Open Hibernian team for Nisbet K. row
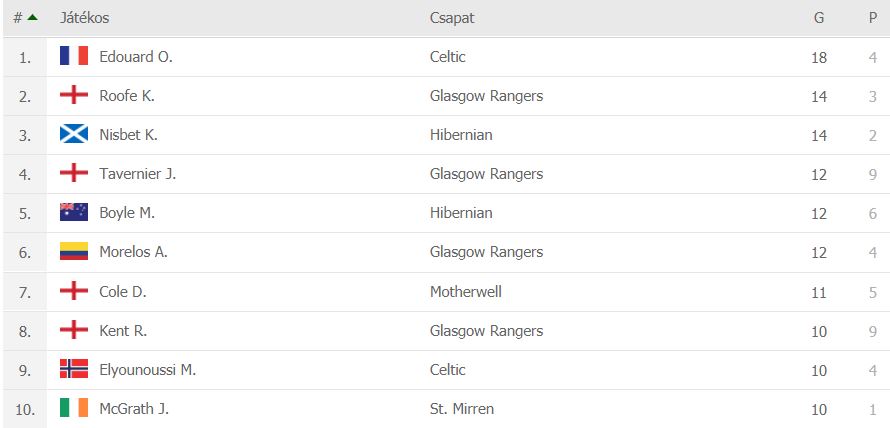The height and width of the screenshot is (428, 890). tap(461, 135)
